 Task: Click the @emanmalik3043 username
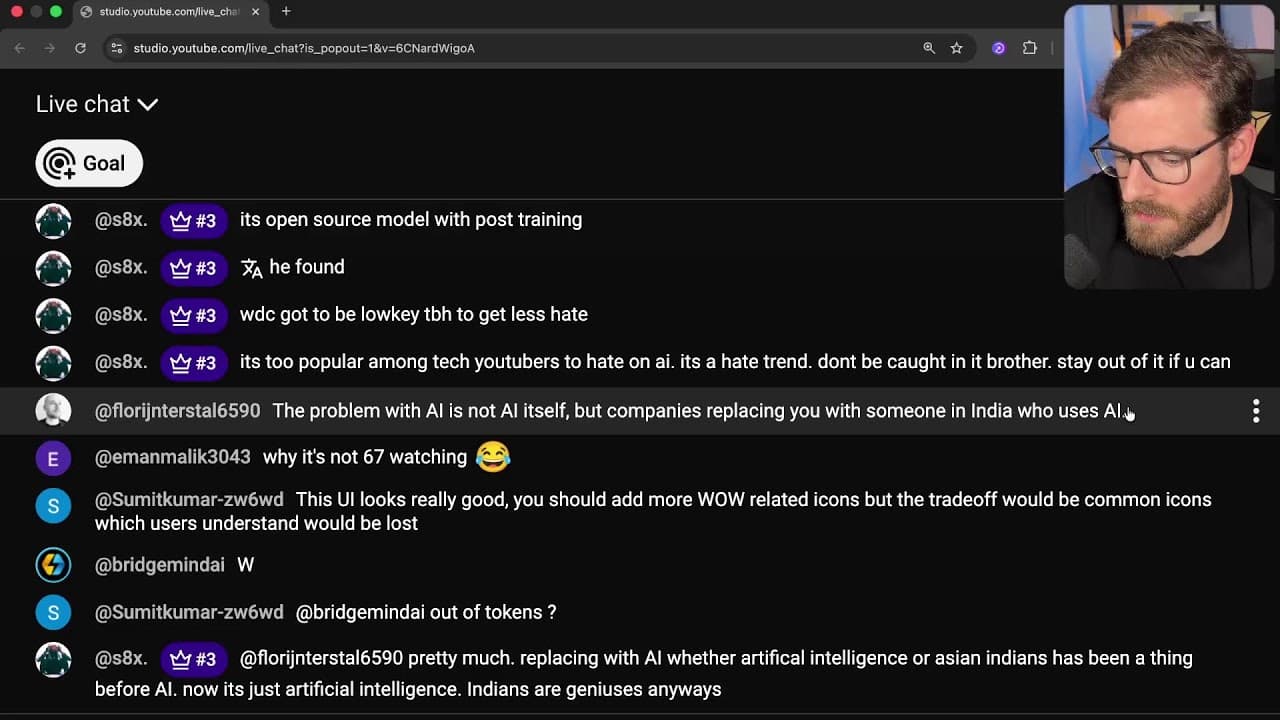pos(173,457)
